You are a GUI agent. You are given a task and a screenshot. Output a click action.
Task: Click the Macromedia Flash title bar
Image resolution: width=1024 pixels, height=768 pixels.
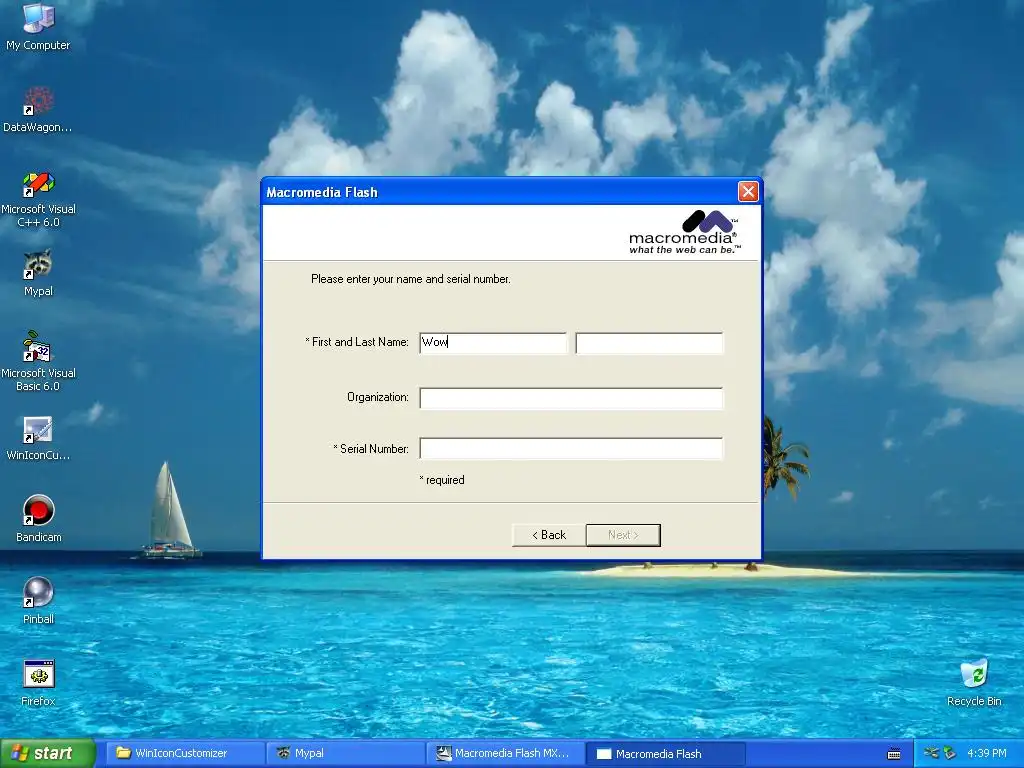click(x=500, y=191)
